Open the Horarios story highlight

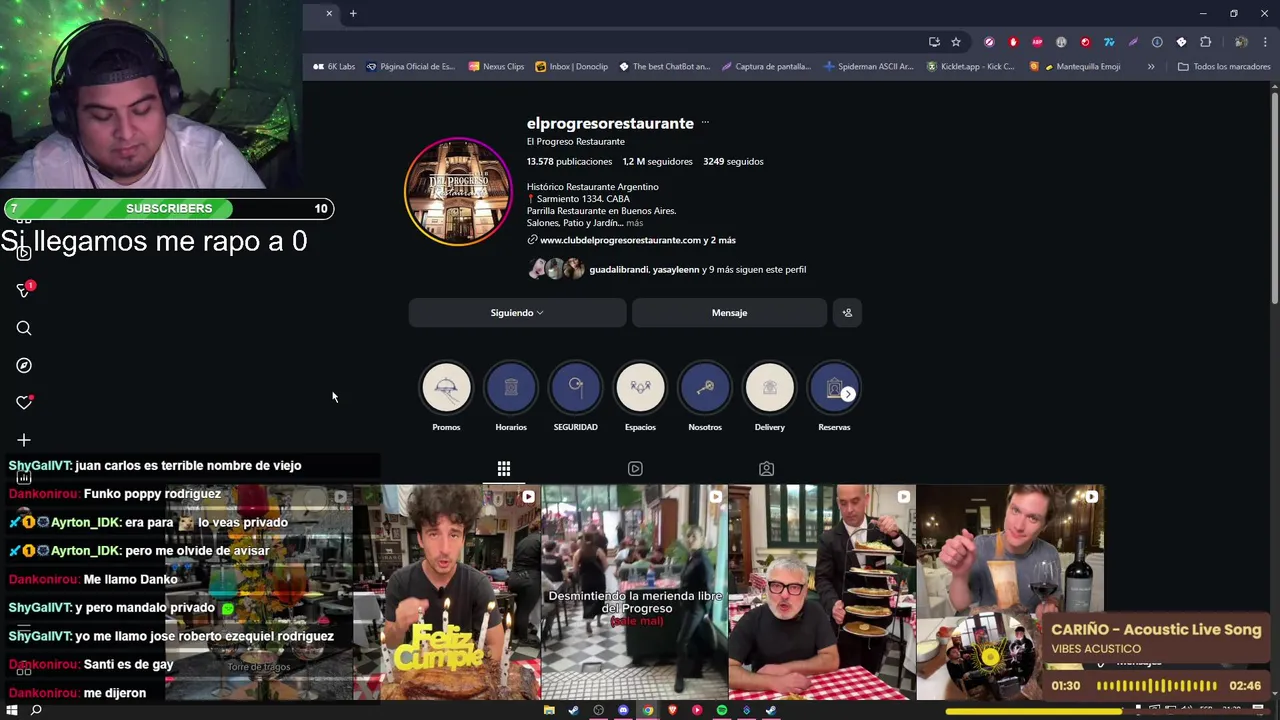pos(511,388)
